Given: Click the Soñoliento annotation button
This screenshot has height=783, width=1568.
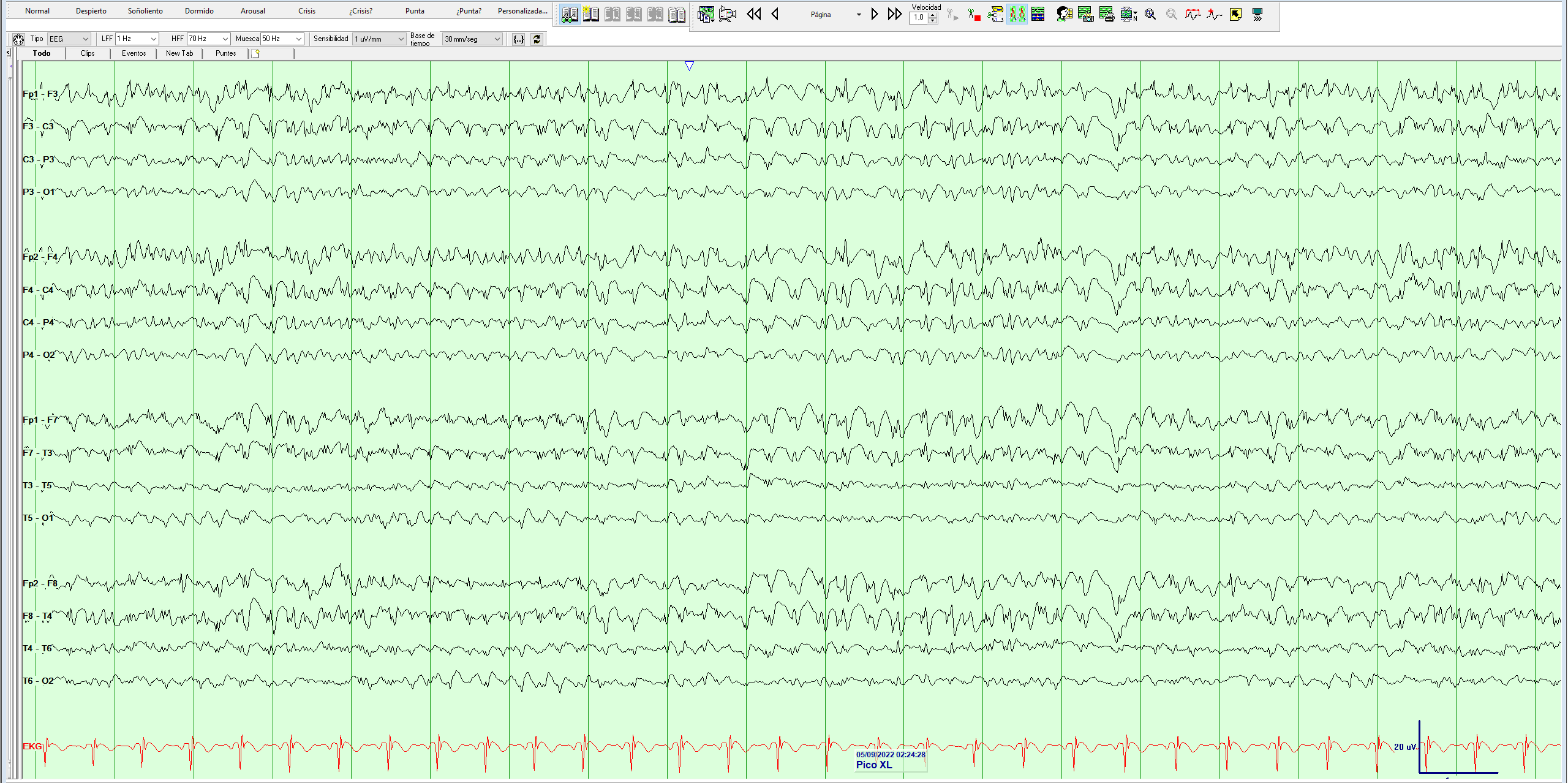Looking at the screenshot, I should click(145, 11).
